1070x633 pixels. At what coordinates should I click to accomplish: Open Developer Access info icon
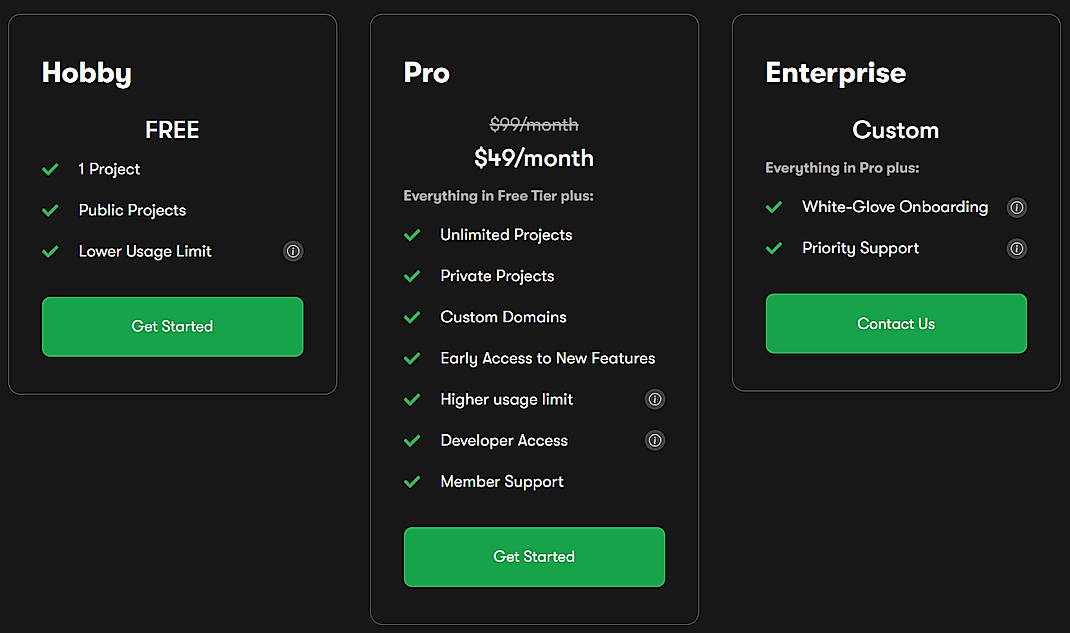tap(655, 440)
